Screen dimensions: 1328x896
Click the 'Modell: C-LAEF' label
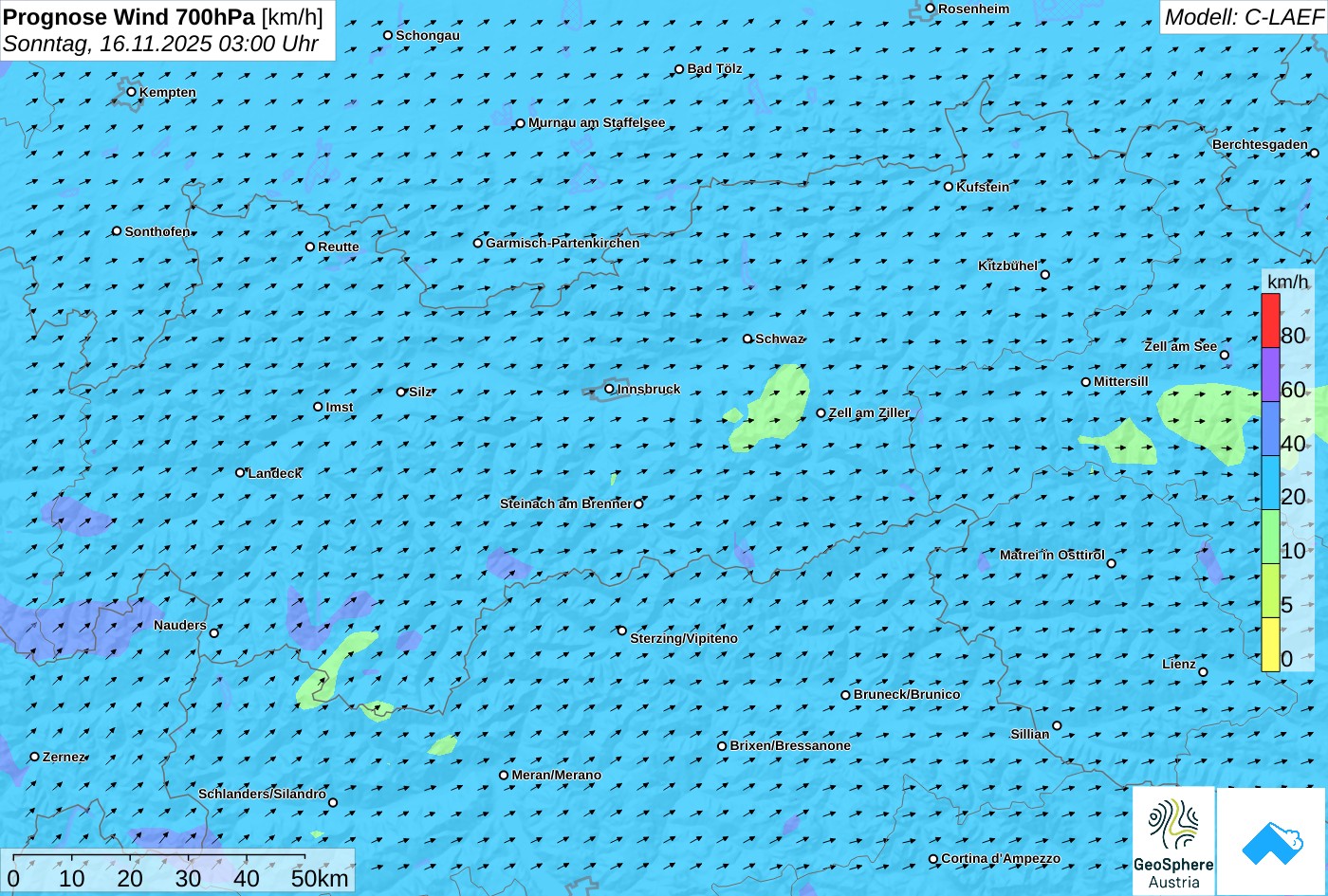[x=1243, y=17]
